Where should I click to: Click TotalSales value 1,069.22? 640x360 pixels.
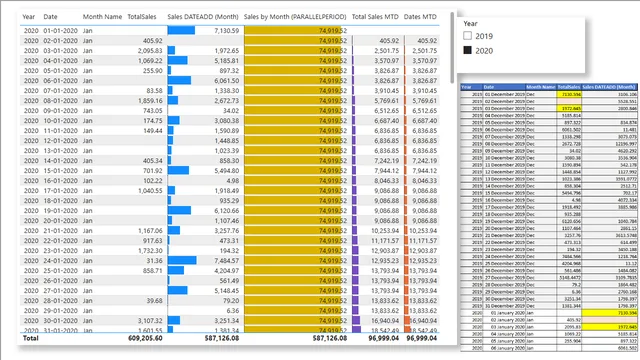(150, 61)
